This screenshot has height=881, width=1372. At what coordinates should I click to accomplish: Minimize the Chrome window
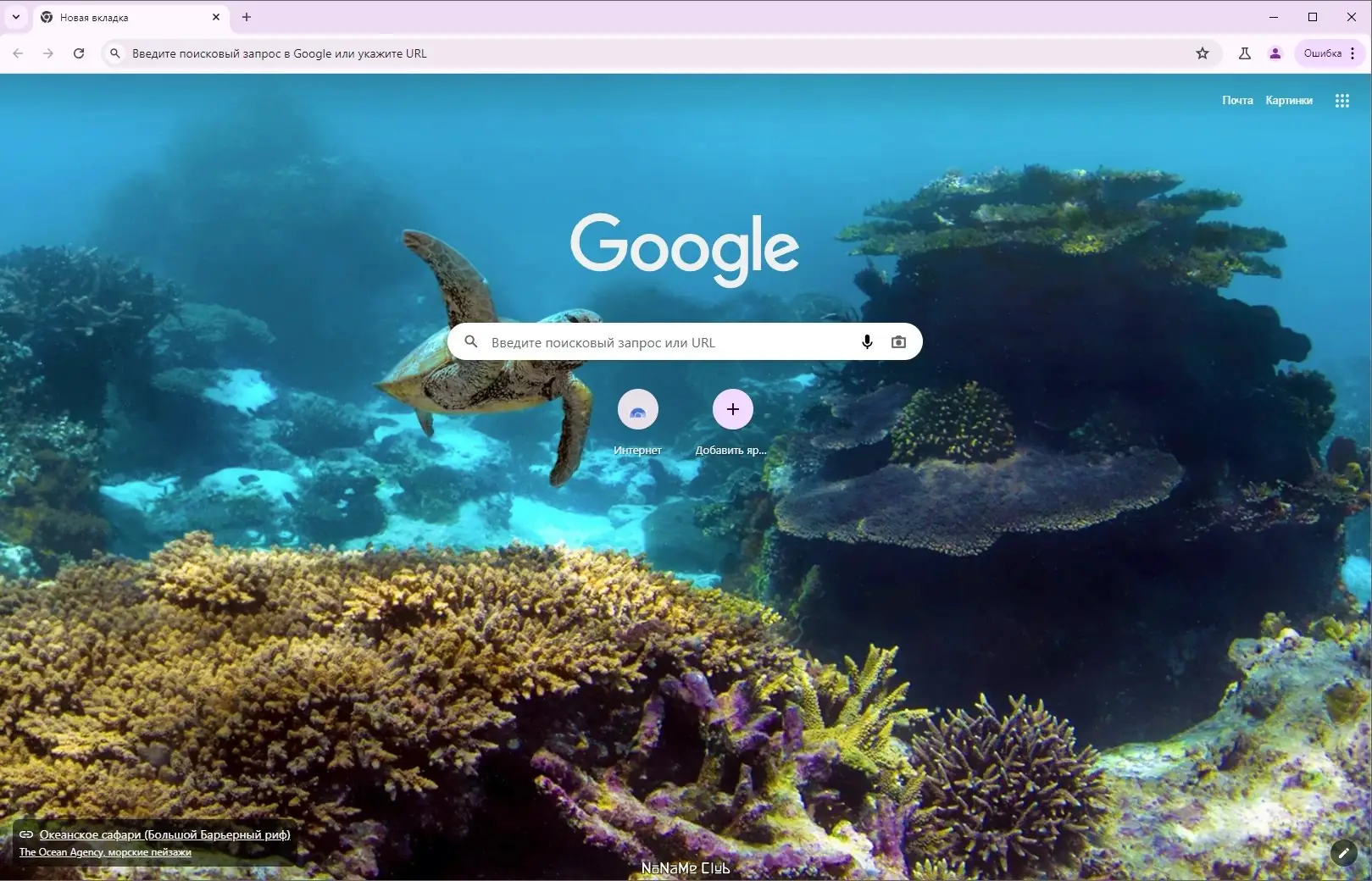1274,17
